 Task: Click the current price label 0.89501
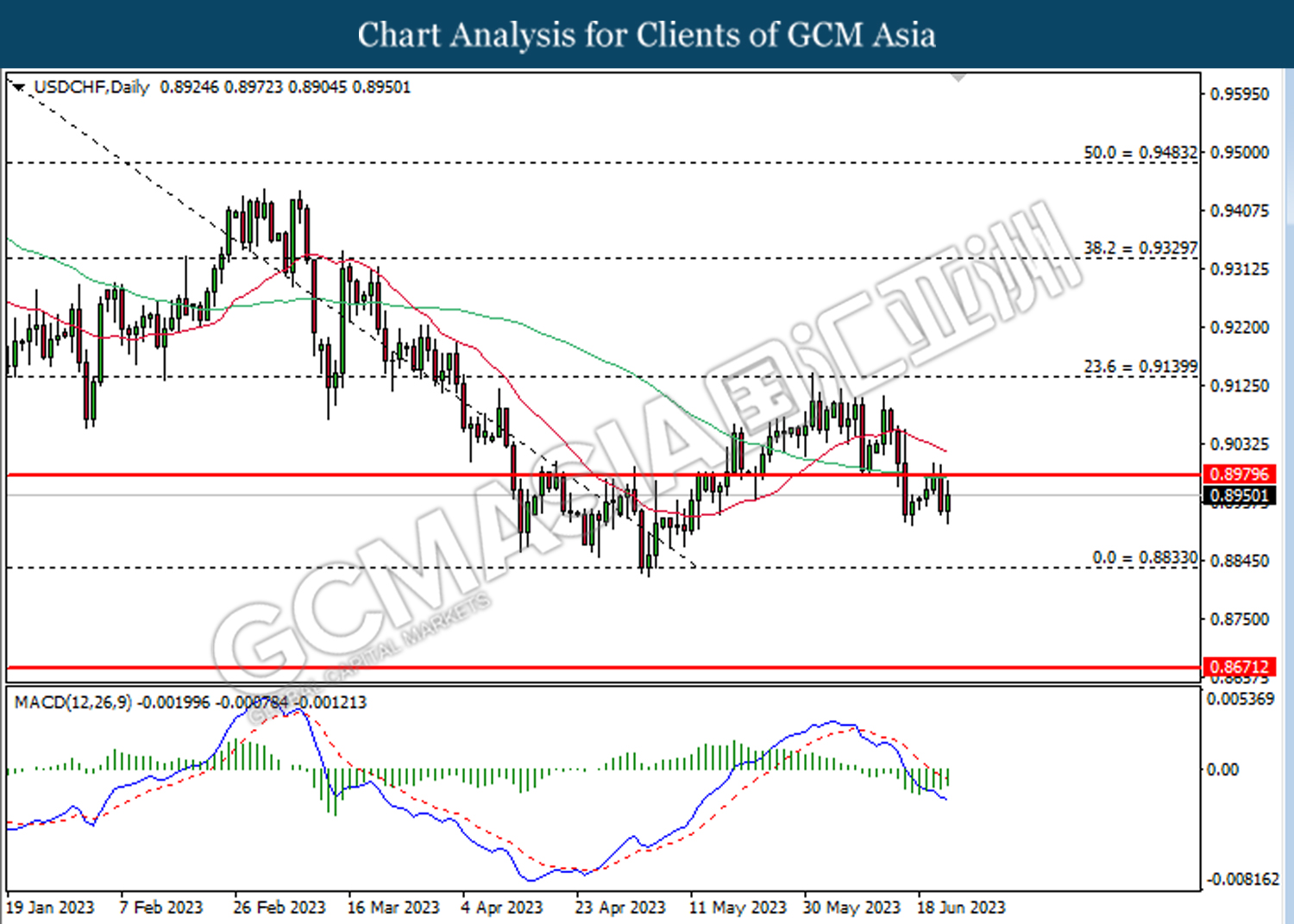(1239, 495)
